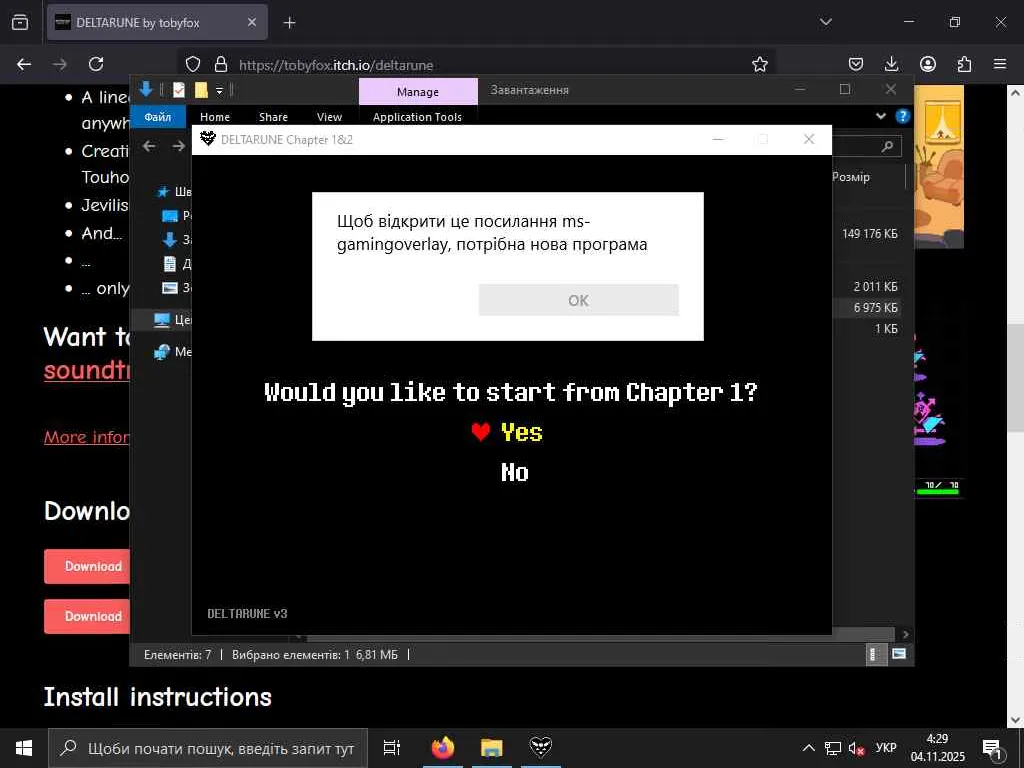Open the Firefox extensions puzzle icon
1024x768 pixels.
coord(964,64)
